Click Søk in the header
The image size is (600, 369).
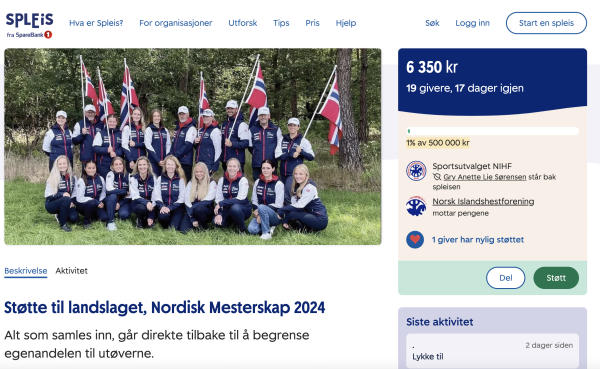point(432,23)
